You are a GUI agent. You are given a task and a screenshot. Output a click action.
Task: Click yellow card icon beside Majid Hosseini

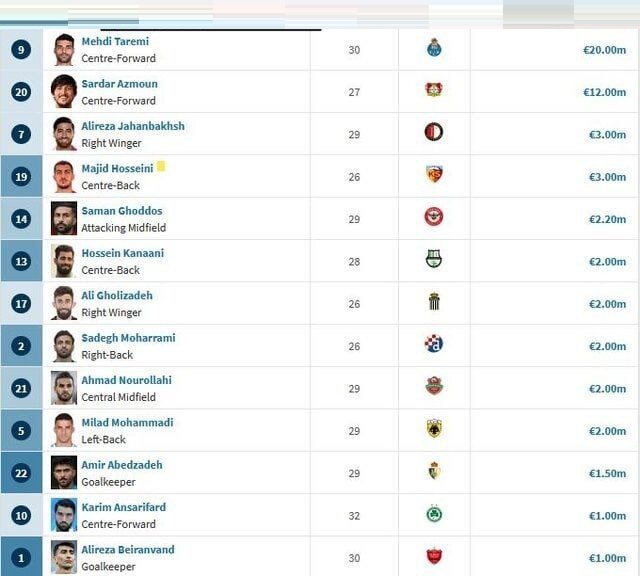tap(161, 167)
